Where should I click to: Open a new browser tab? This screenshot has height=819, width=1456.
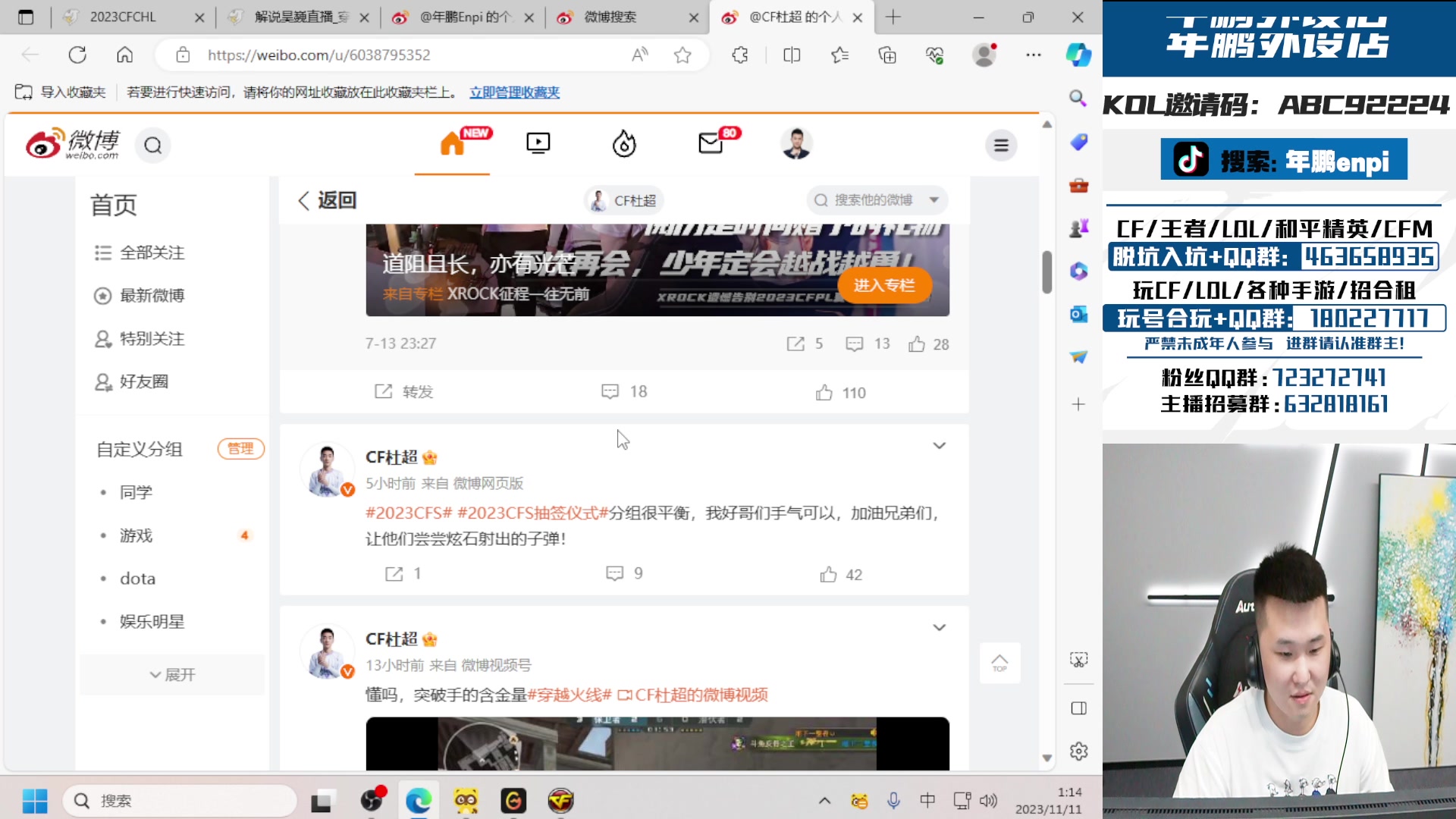[893, 17]
